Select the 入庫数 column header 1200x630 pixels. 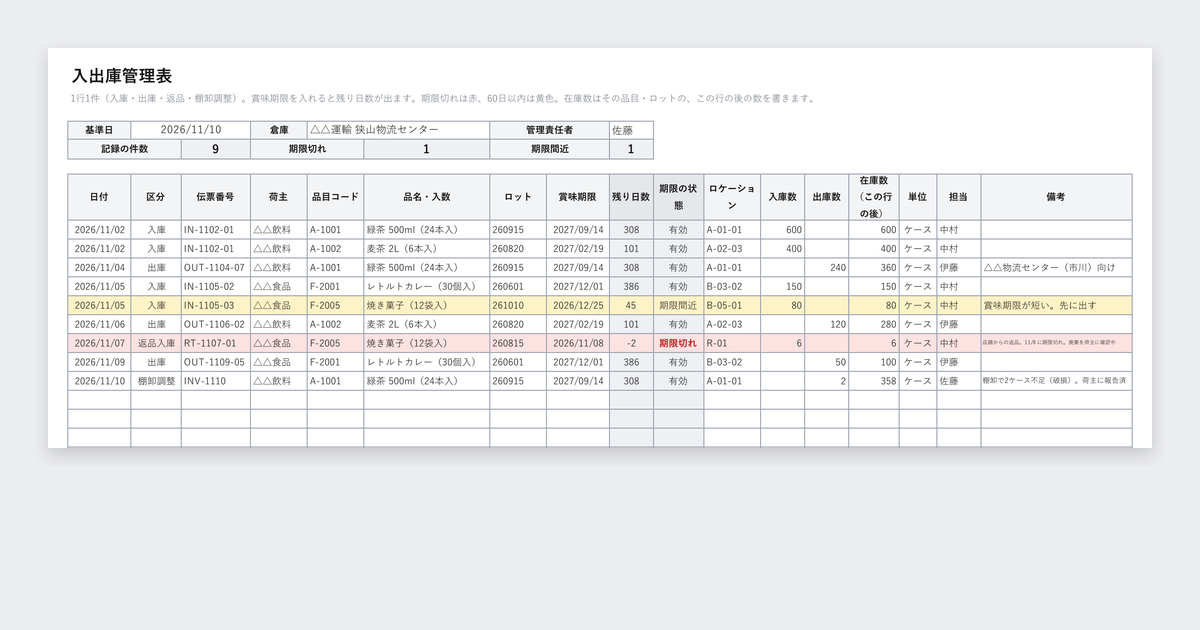(x=782, y=197)
